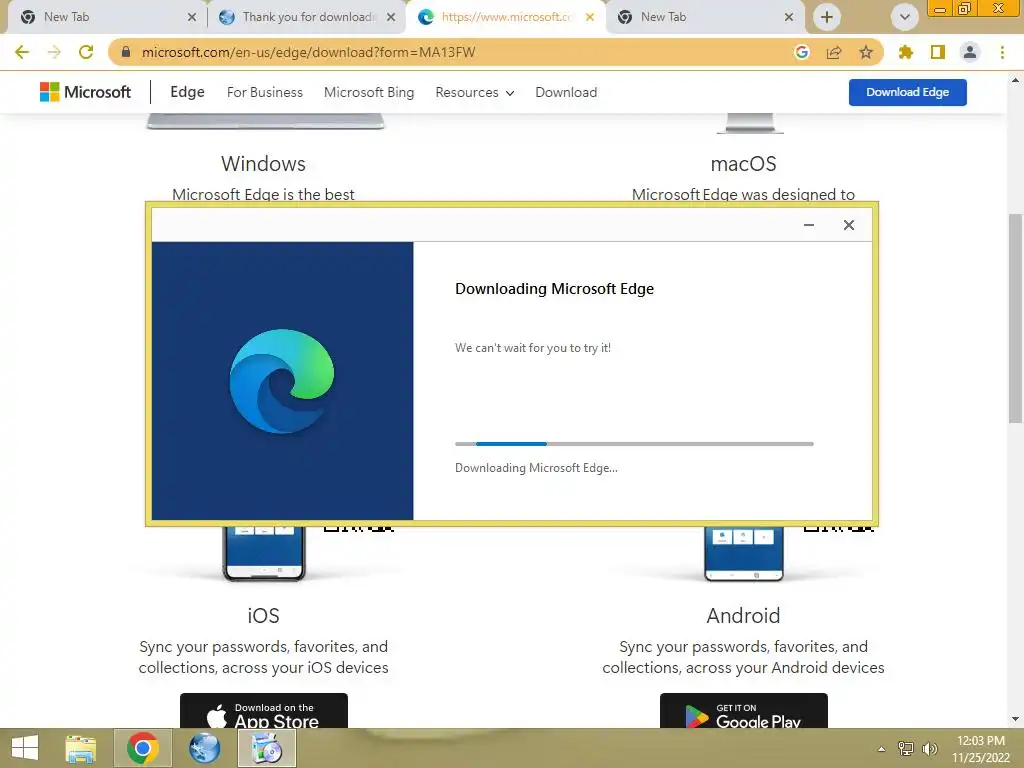The image size is (1024, 768).
Task: Close the last New Tab
Action: click(789, 17)
